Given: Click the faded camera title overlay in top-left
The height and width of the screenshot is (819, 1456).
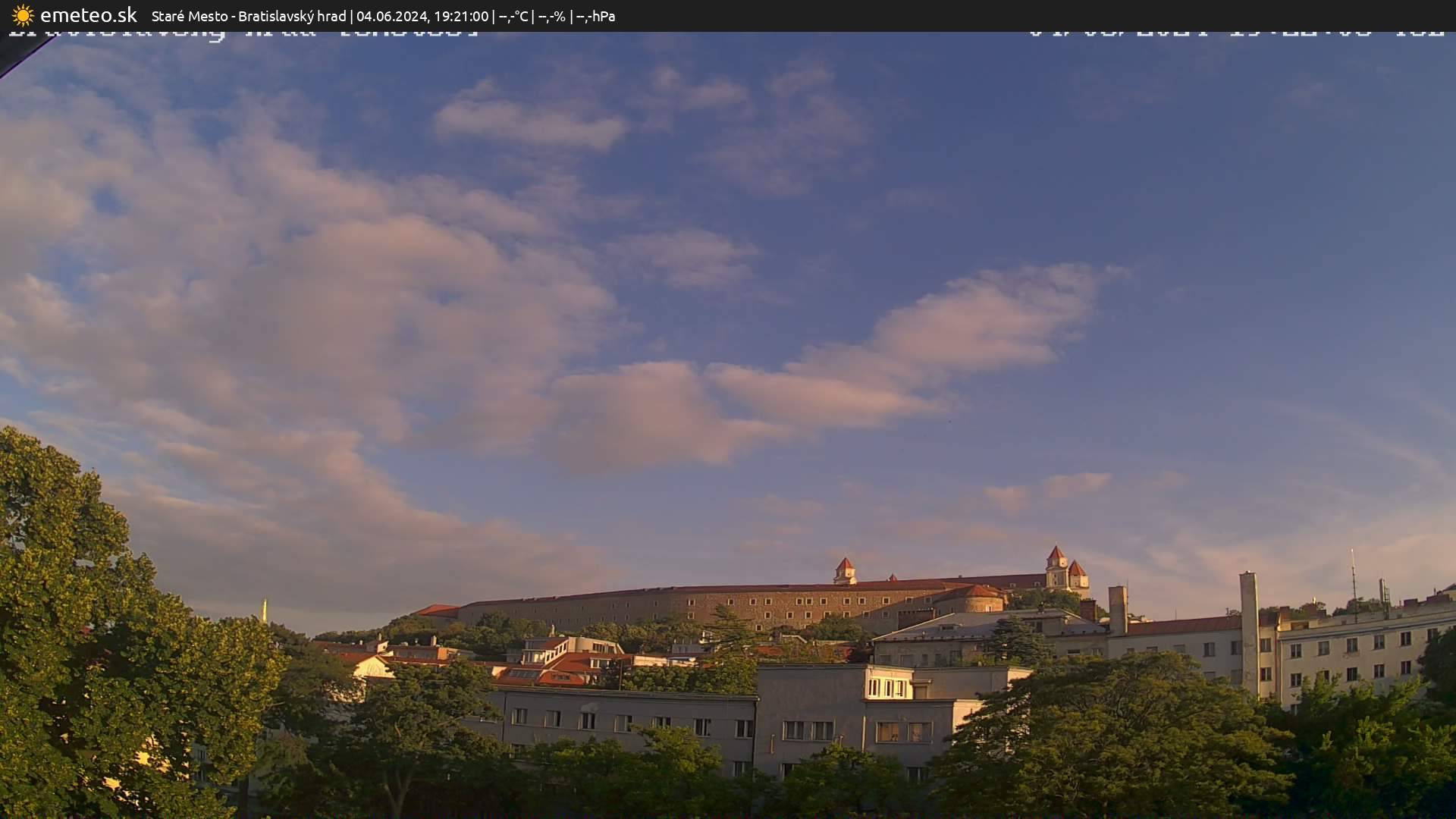Looking at the screenshot, I should click(243, 32).
